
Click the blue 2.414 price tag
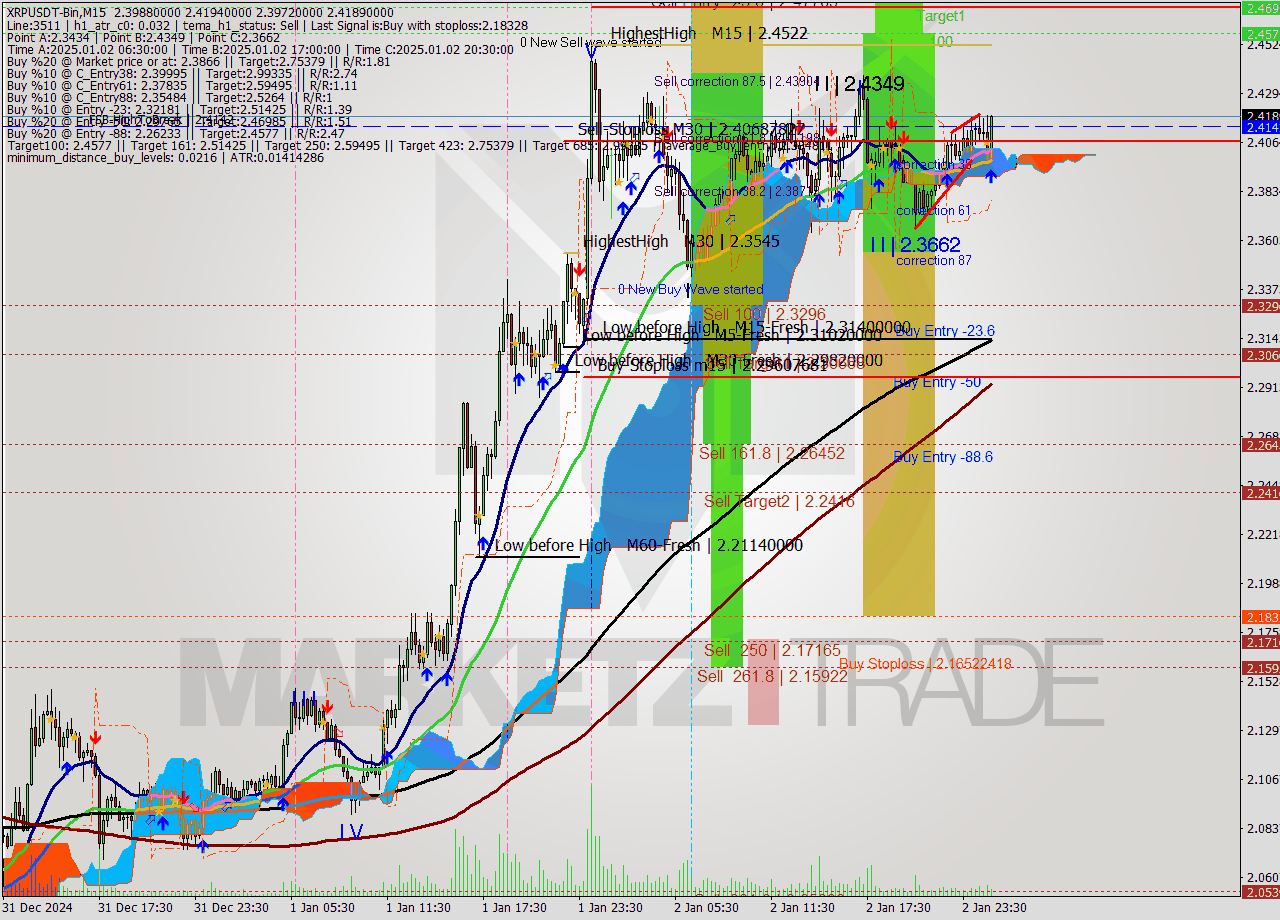(x=1260, y=127)
